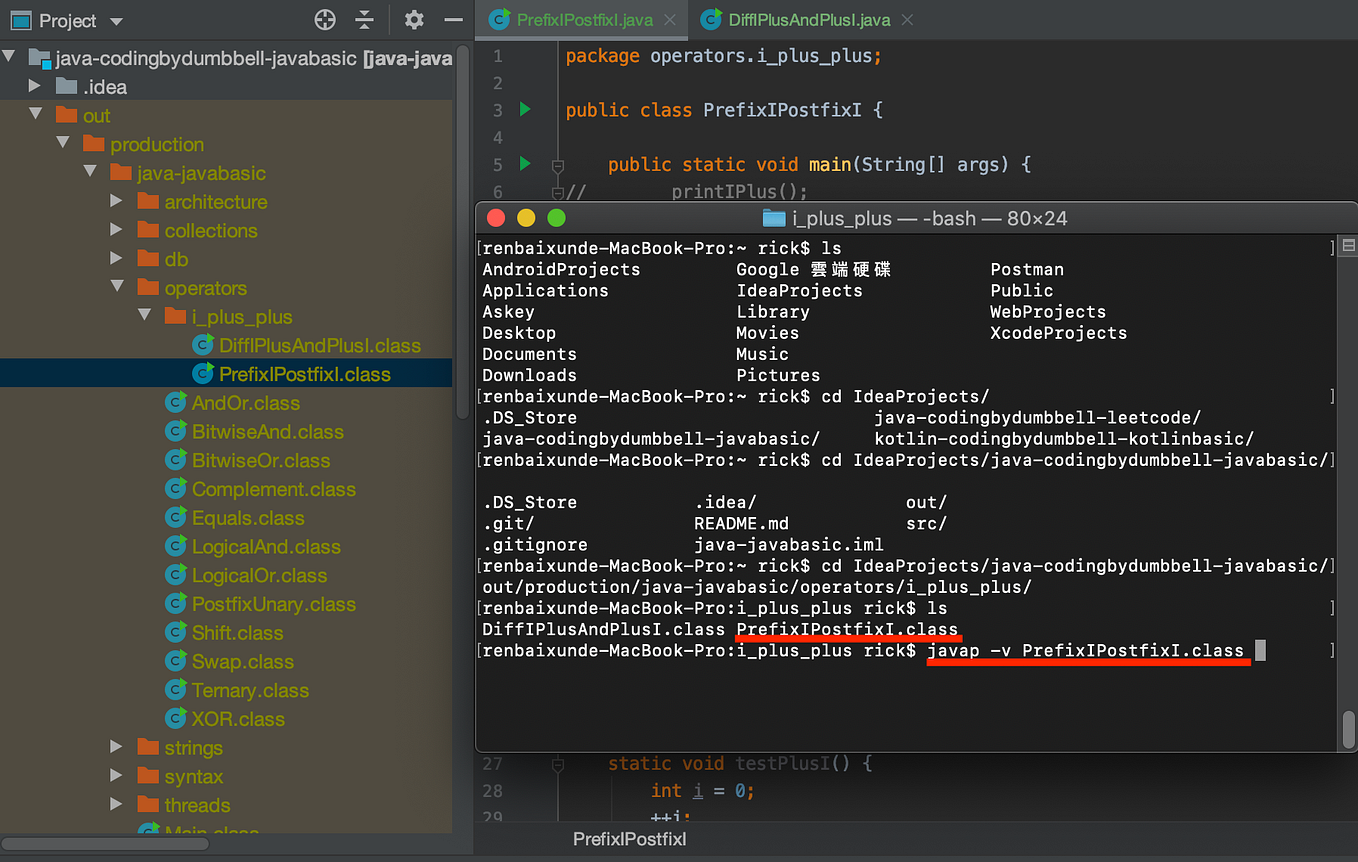Click the Scroll-to-Source crosshair icon
This screenshot has width=1358, height=862.
pyautogui.click(x=324, y=19)
